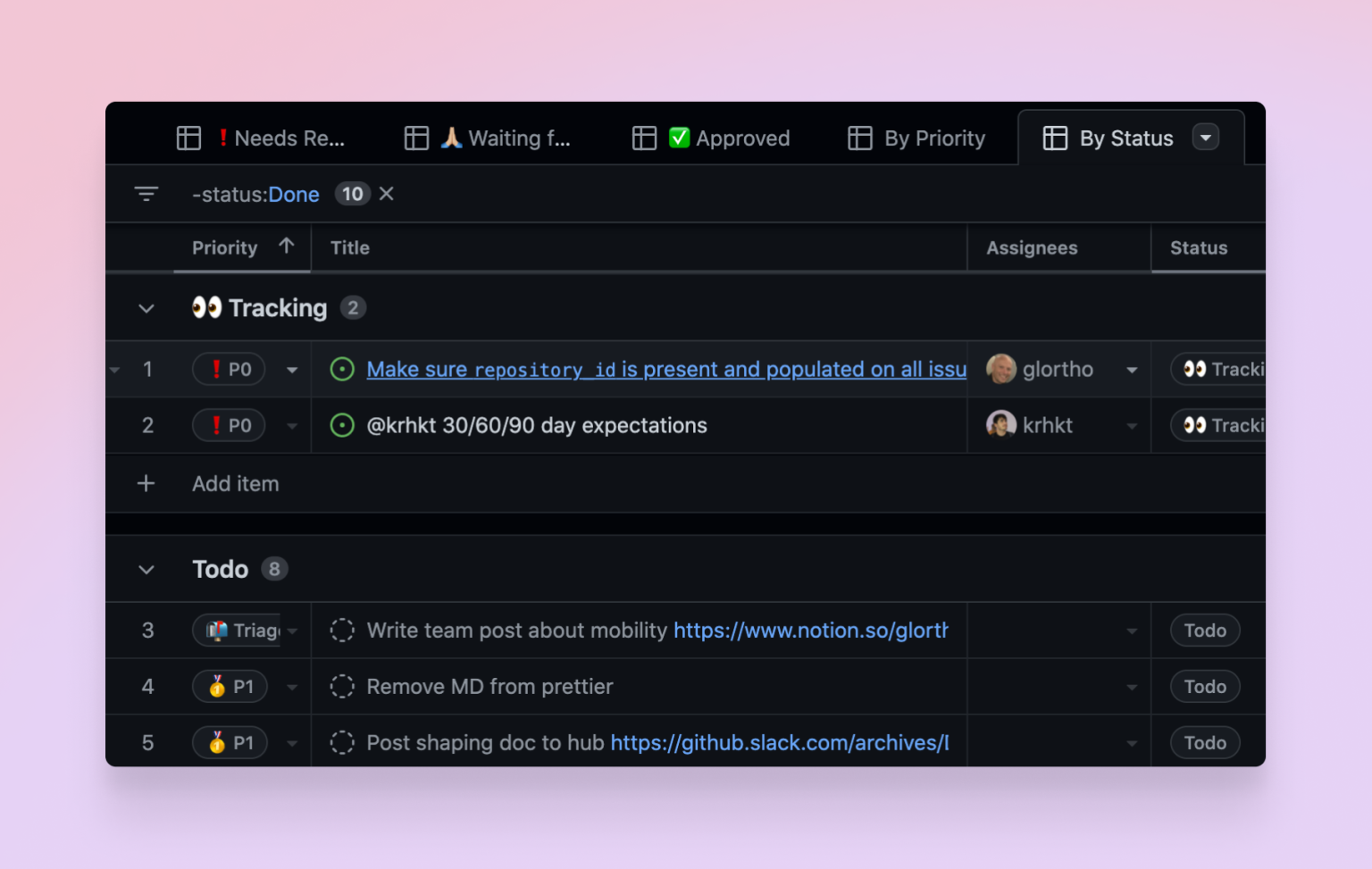The image size is (1372, 869).
Task: Click krhkt's avatar on the 30/60/90 day row
Action: click(1000, 425)
